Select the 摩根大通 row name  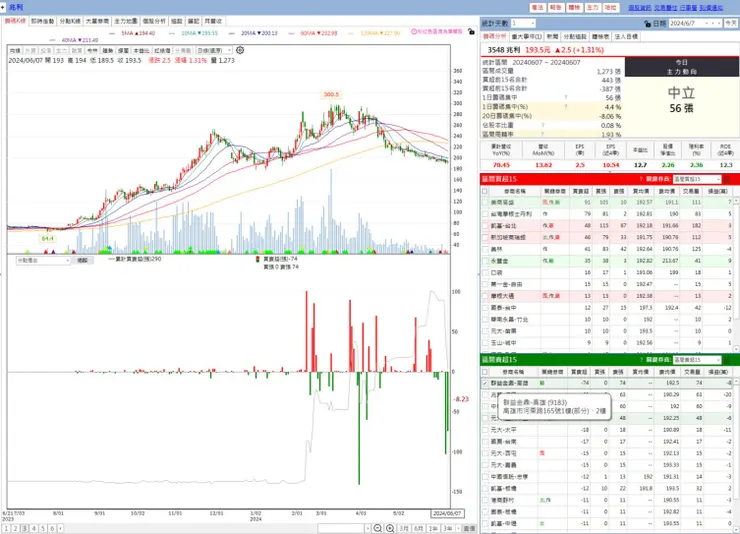point(502,296)
